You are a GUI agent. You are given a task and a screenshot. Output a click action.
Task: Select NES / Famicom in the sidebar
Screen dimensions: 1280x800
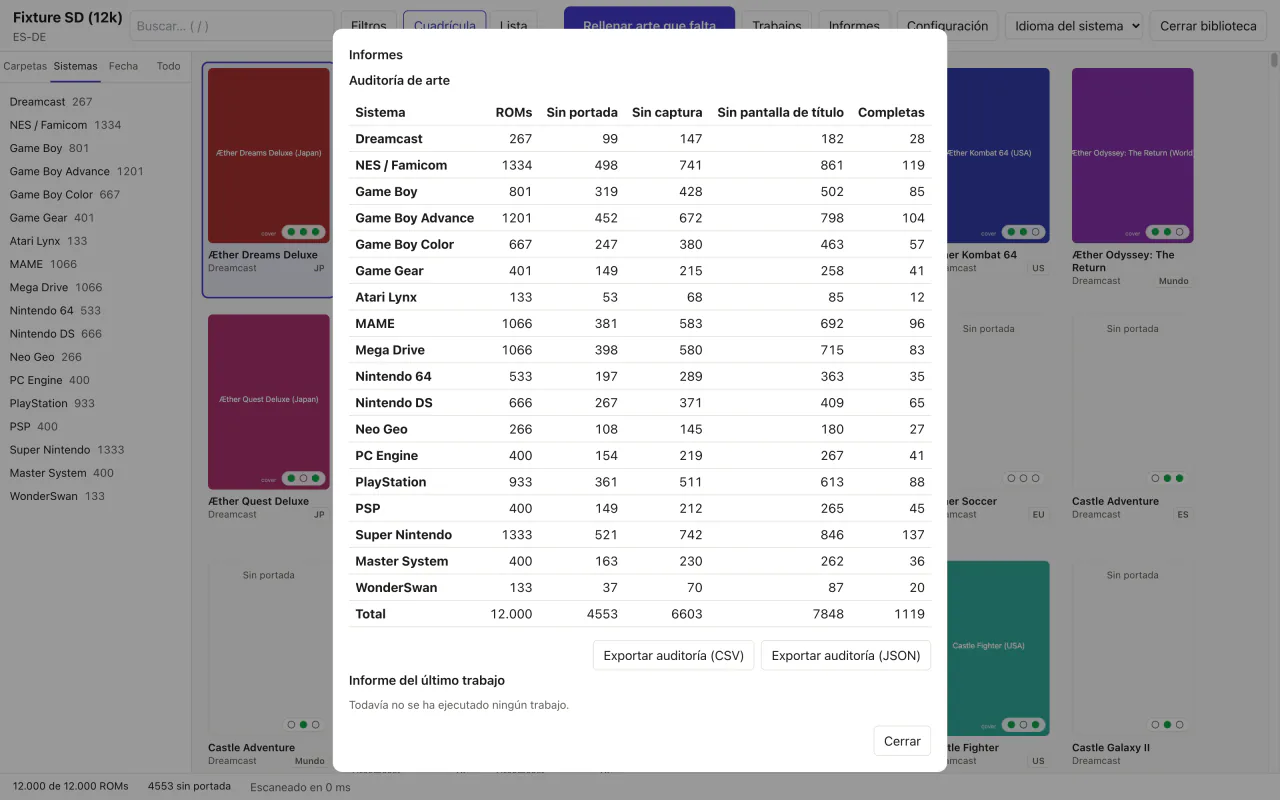[x=95, y=125]
